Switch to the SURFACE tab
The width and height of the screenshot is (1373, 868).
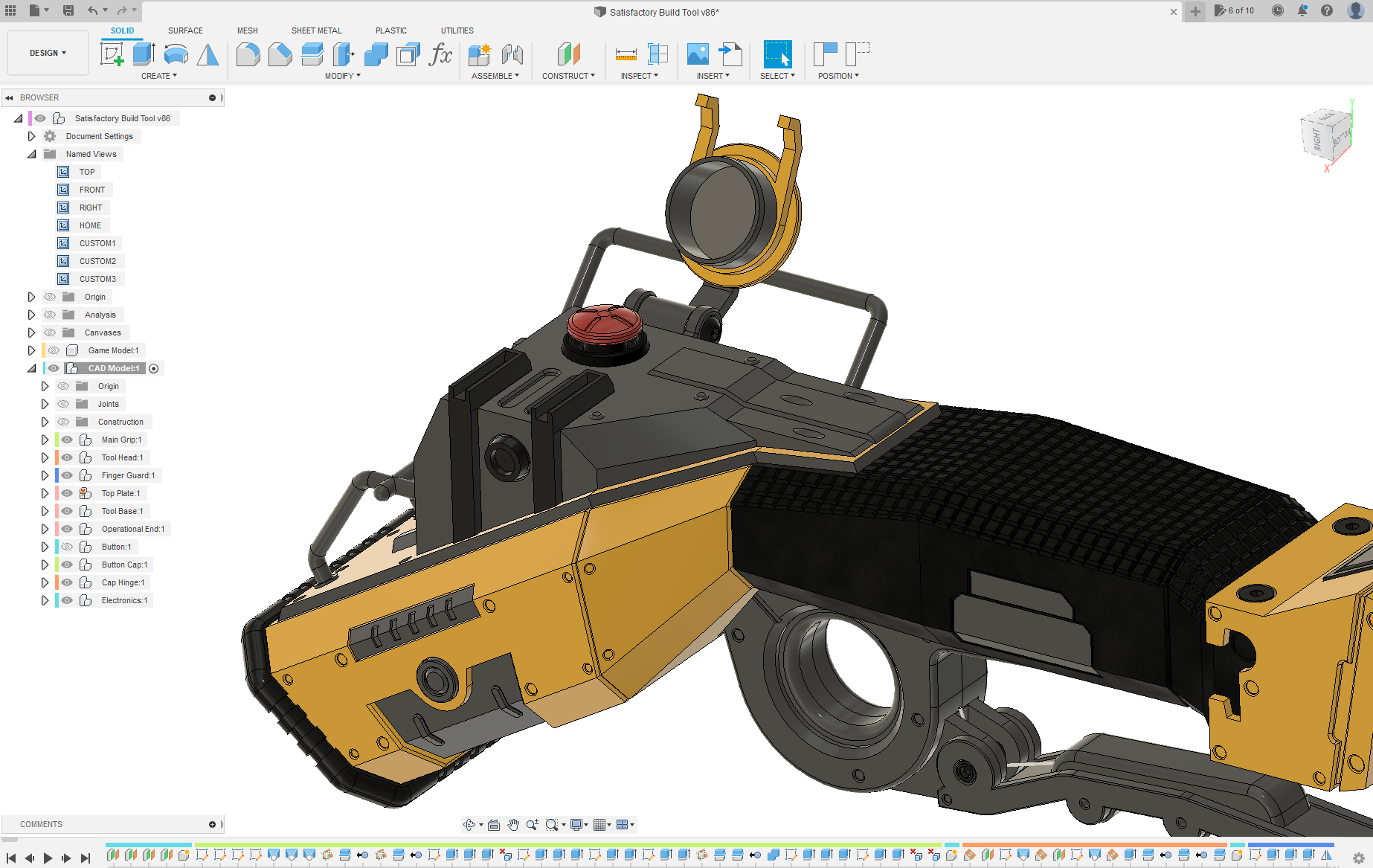click(x=185, y=30)
